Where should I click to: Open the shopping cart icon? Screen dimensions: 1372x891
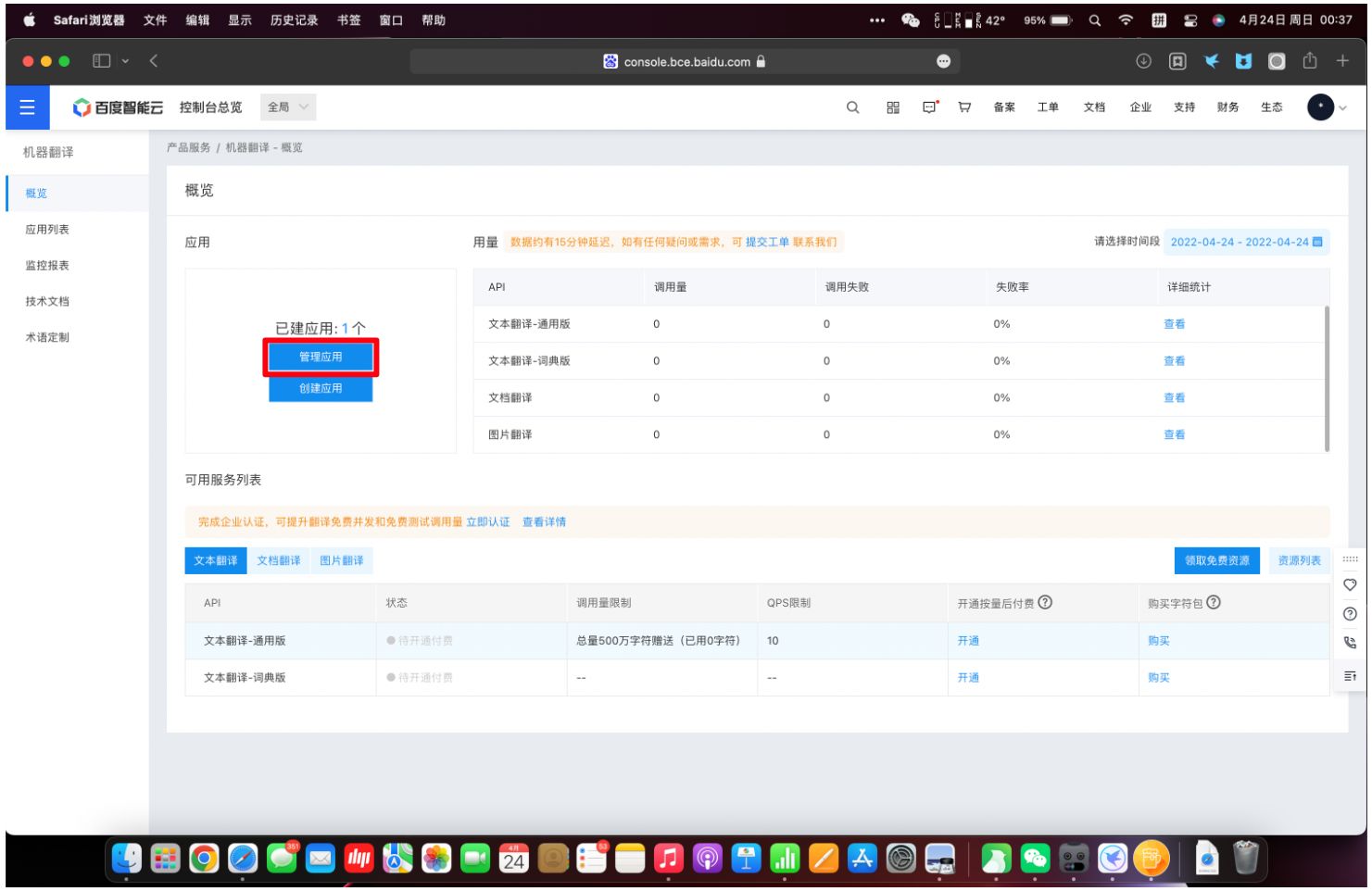pyautogui.click(x=964, y=107)
